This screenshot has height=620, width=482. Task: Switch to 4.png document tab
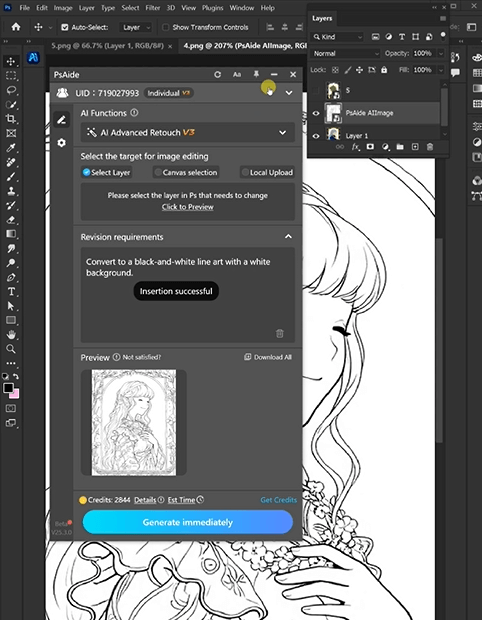point(245,46)
